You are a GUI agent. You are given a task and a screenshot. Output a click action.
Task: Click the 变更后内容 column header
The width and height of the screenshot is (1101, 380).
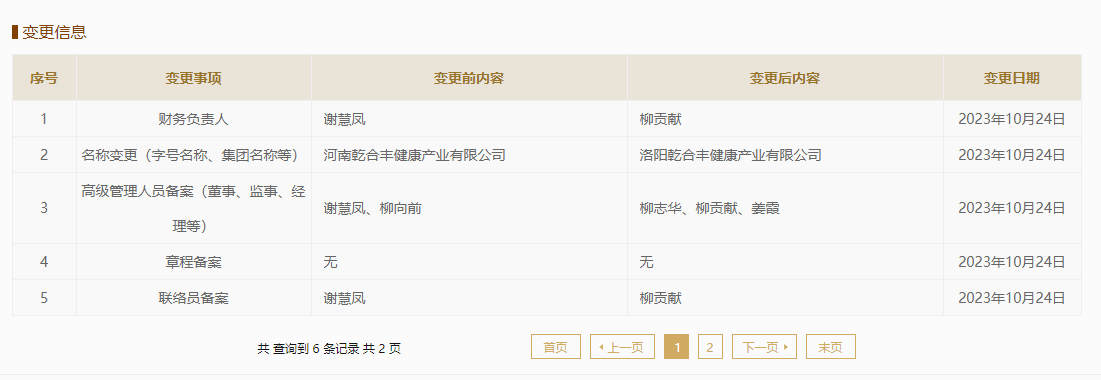coord(785,78)
